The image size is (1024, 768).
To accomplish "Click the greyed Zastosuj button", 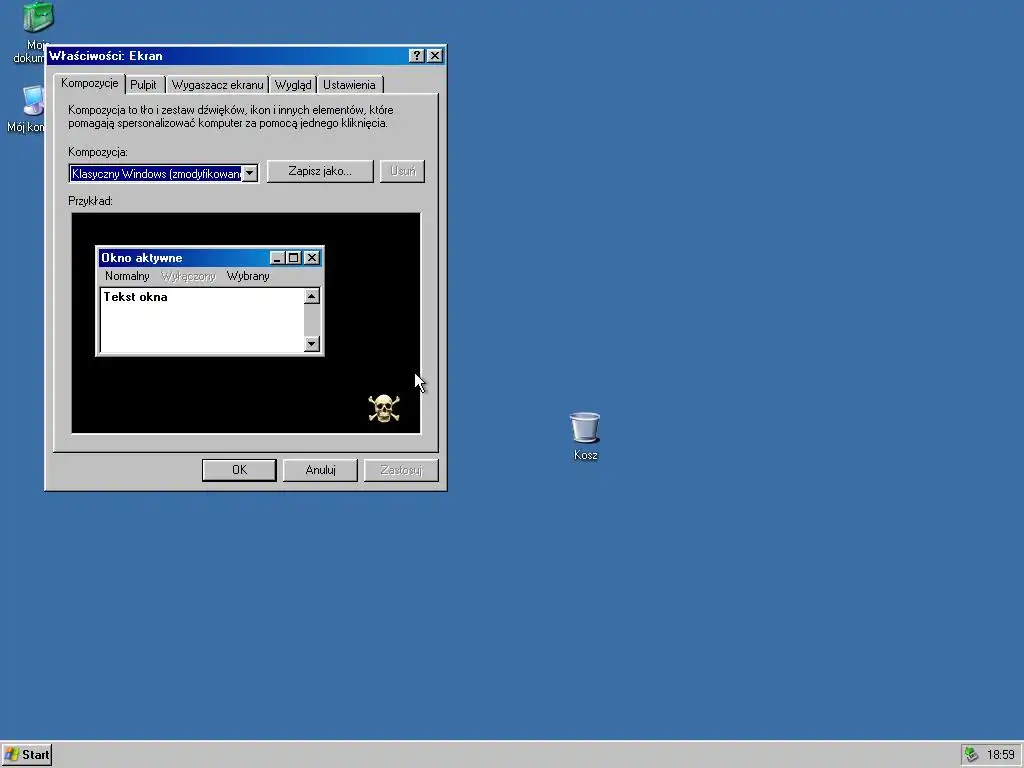I will pos(401,470).
